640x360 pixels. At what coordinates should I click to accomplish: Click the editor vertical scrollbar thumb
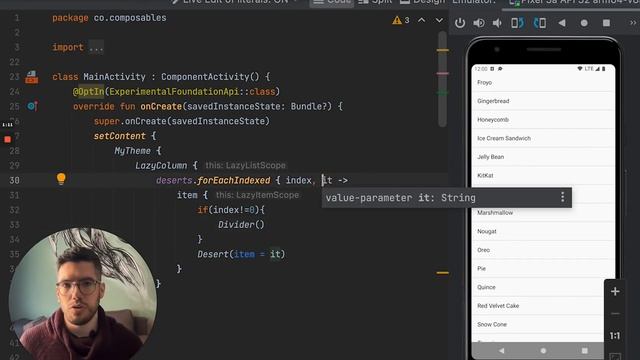coord(442,79)
